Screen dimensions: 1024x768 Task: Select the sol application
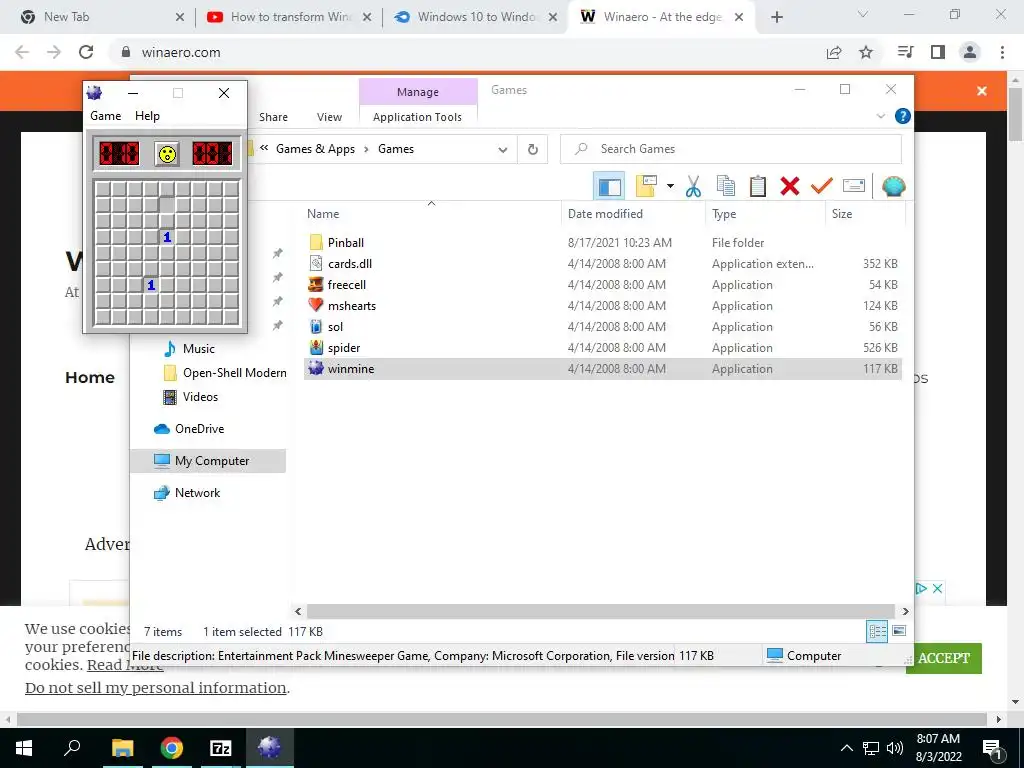[335, 327]
